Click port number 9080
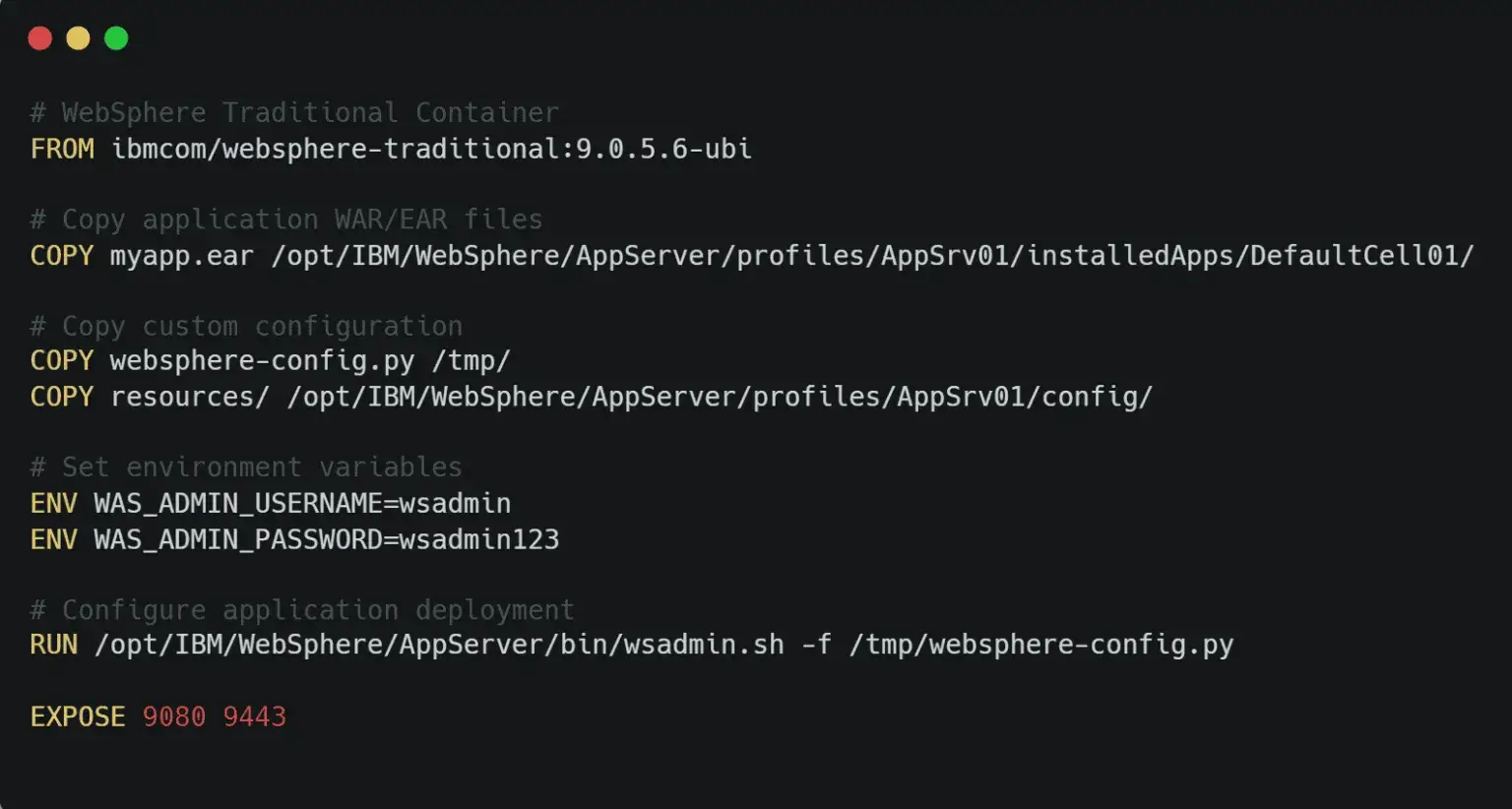 [174, 716]
